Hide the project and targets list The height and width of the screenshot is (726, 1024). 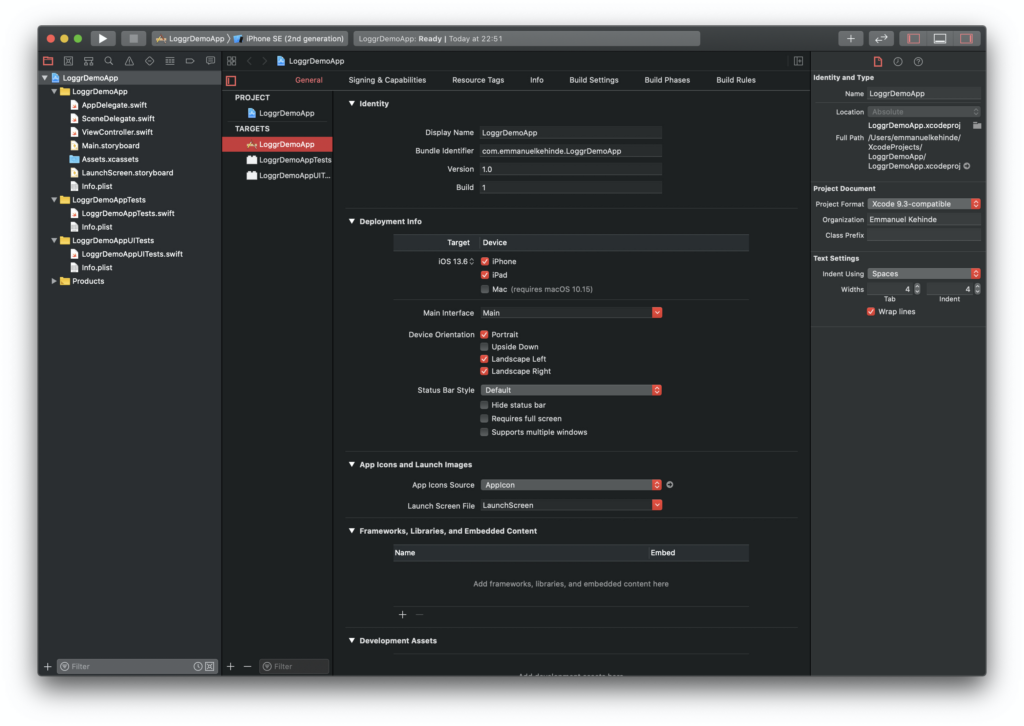click(231, 80)
